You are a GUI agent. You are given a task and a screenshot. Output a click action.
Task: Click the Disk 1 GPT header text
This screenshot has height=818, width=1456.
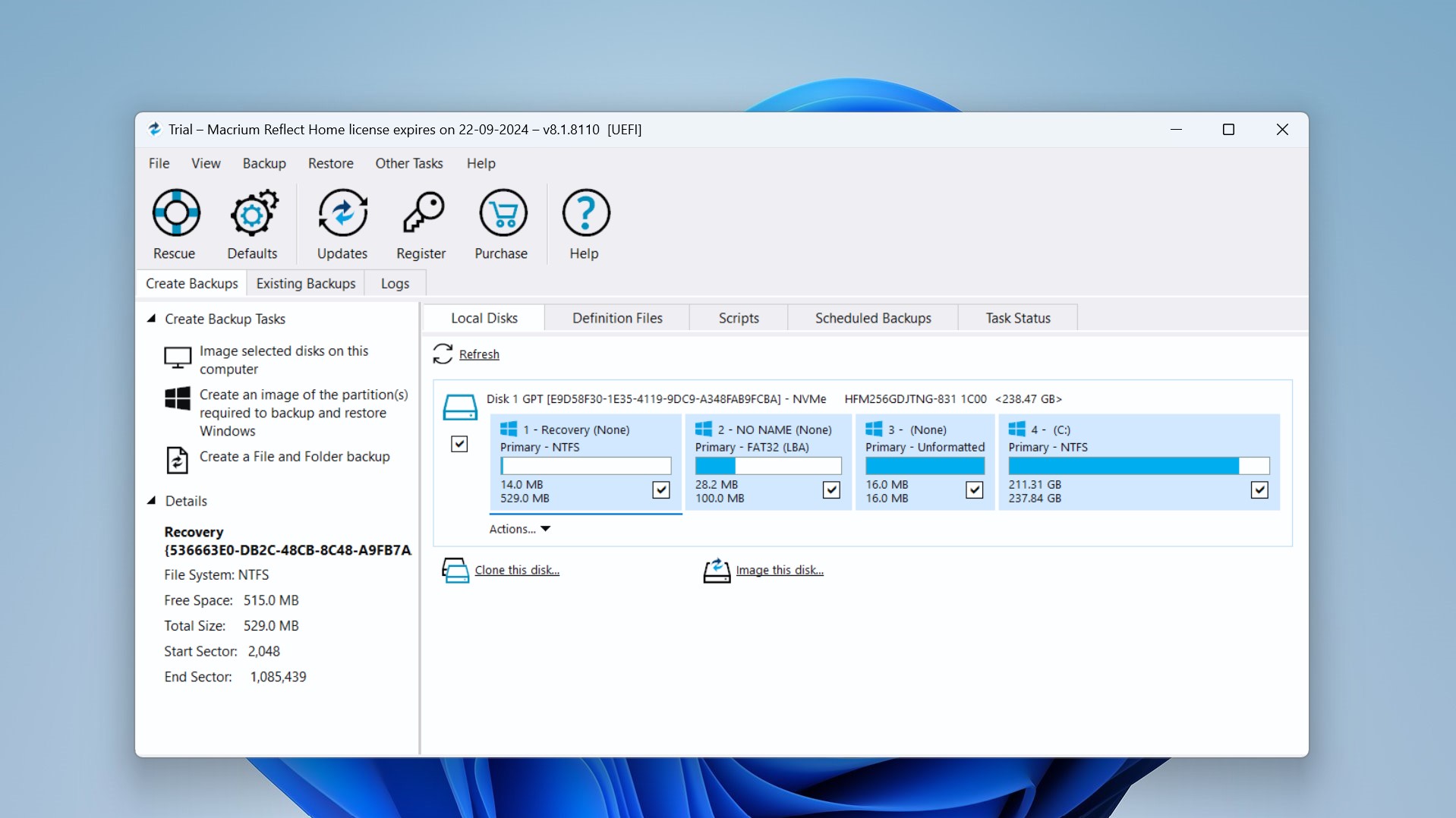pos(774,398)
